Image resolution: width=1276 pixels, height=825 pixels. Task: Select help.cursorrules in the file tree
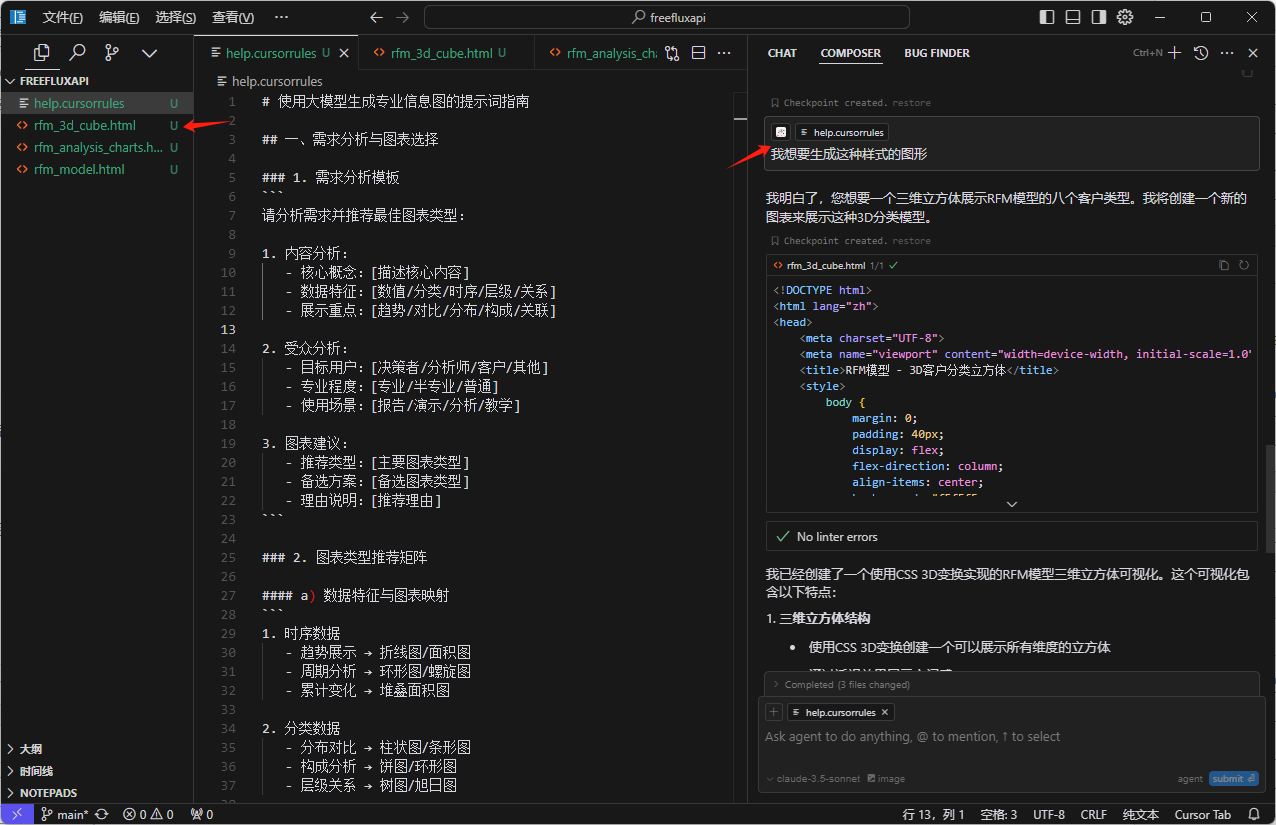click(x=97, y=103)
